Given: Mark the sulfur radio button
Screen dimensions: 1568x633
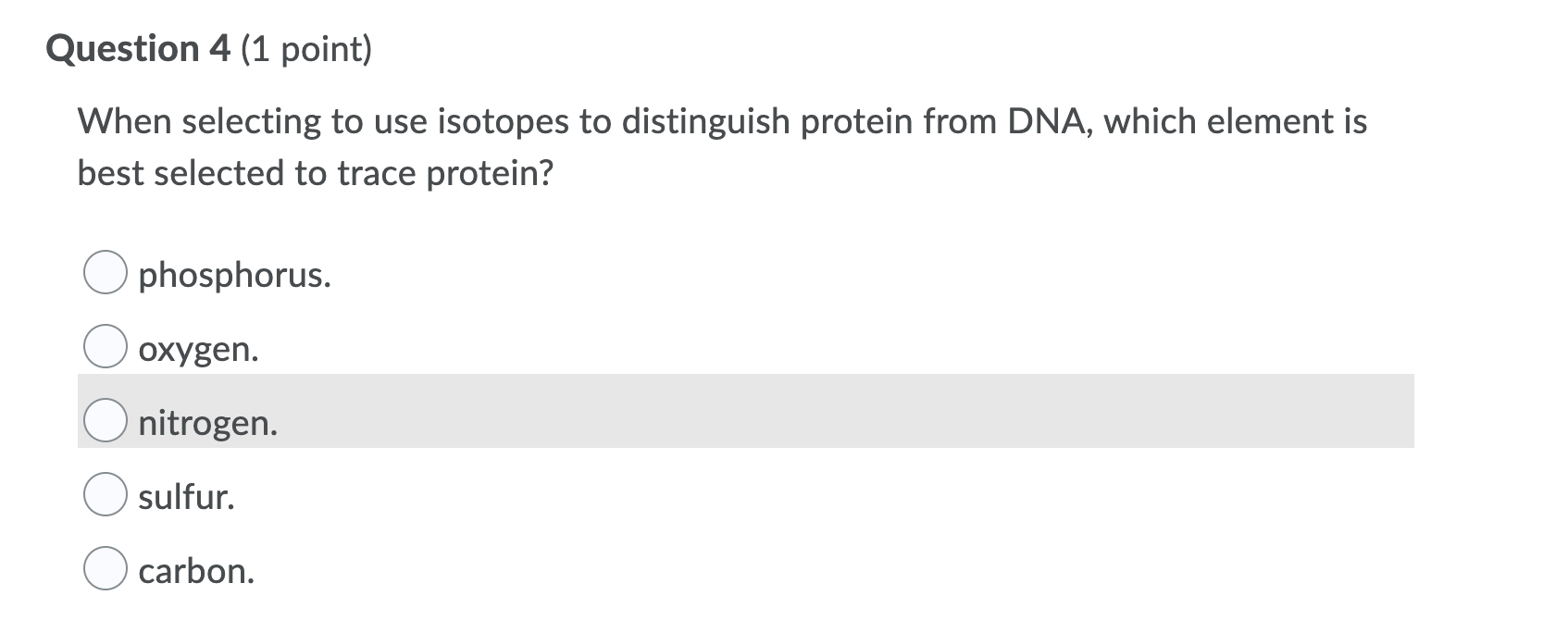Looking at the screenshot, I should pos(105,495).
